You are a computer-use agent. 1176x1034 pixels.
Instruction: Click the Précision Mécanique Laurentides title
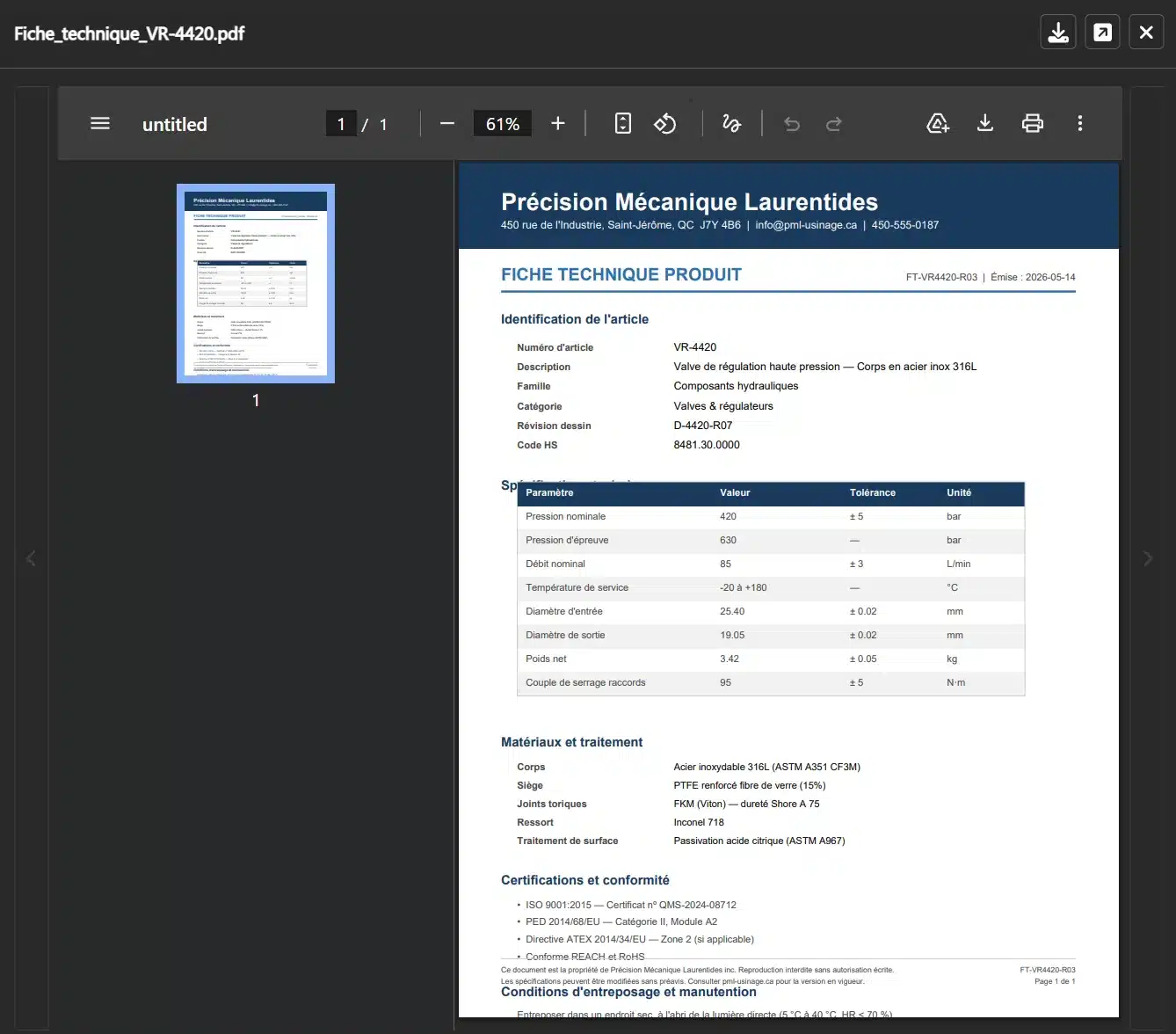click(689, 202)
